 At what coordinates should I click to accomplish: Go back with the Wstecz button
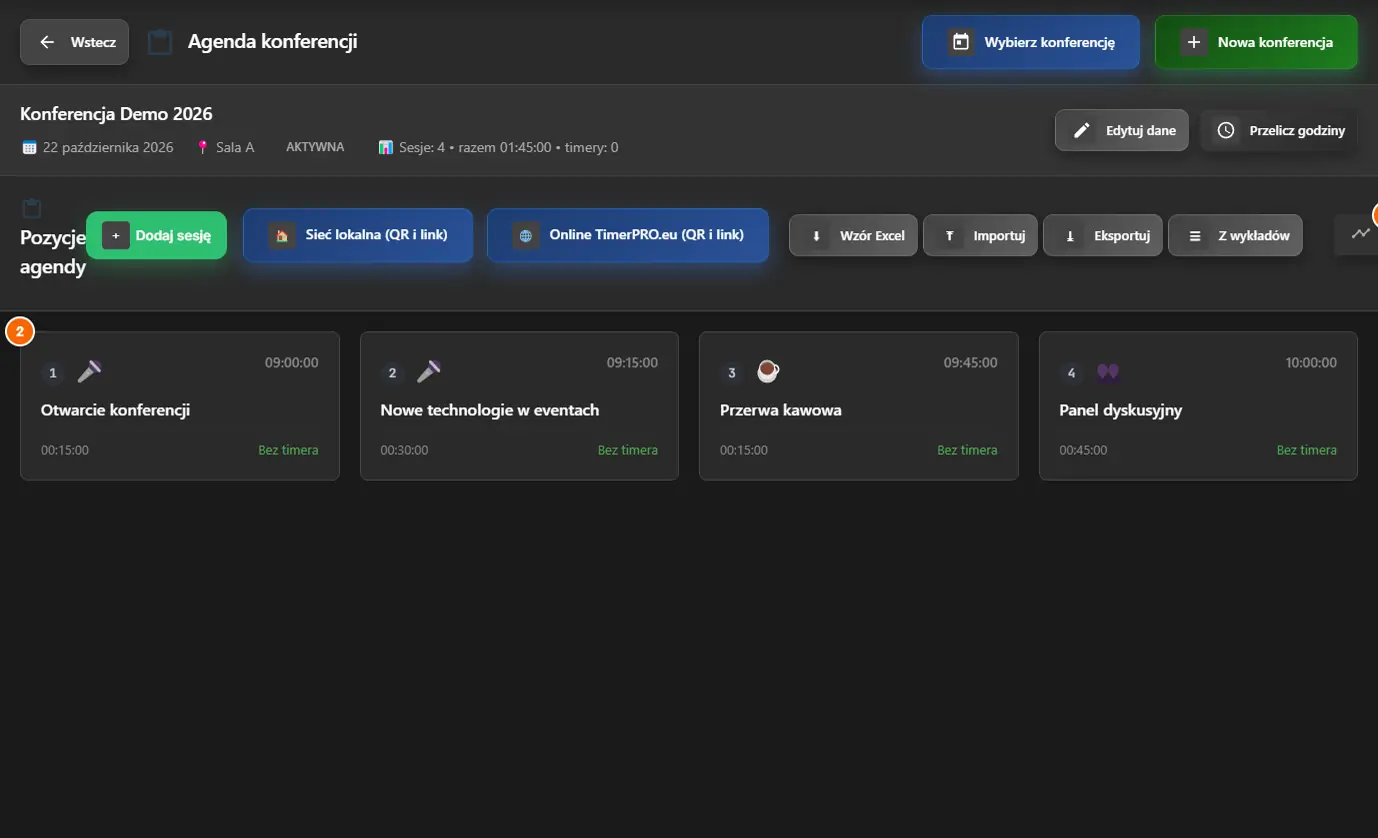pos(75,42)
